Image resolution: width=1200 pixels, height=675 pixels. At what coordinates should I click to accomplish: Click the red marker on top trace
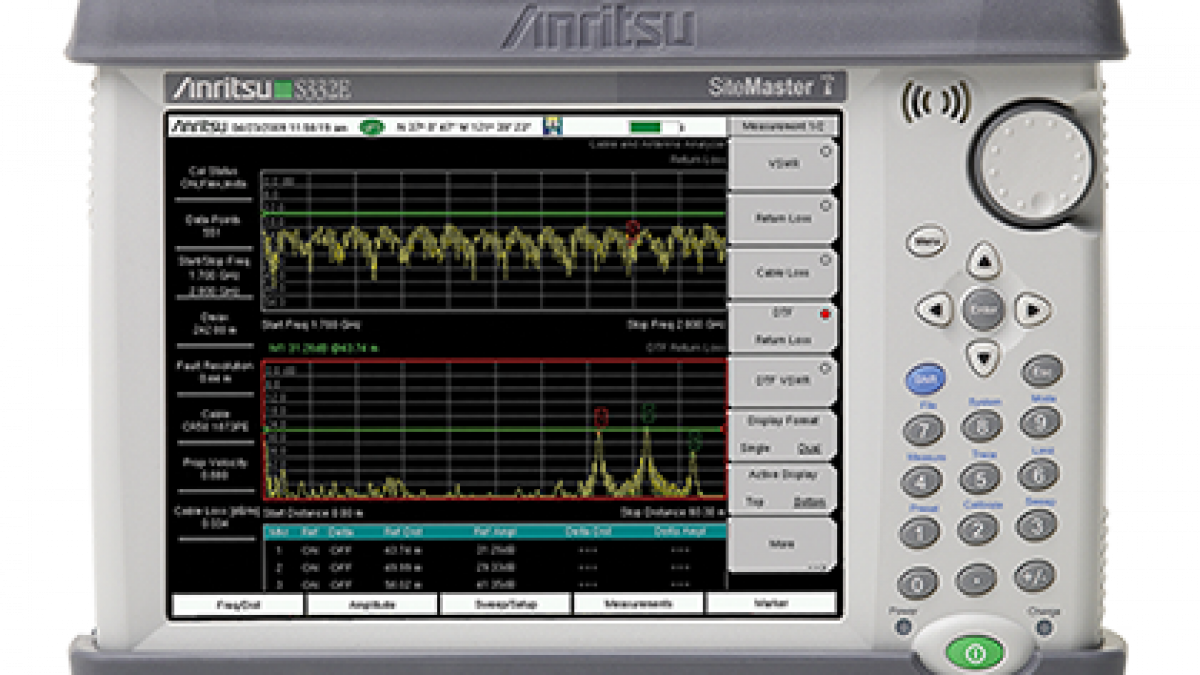point(632,229)
